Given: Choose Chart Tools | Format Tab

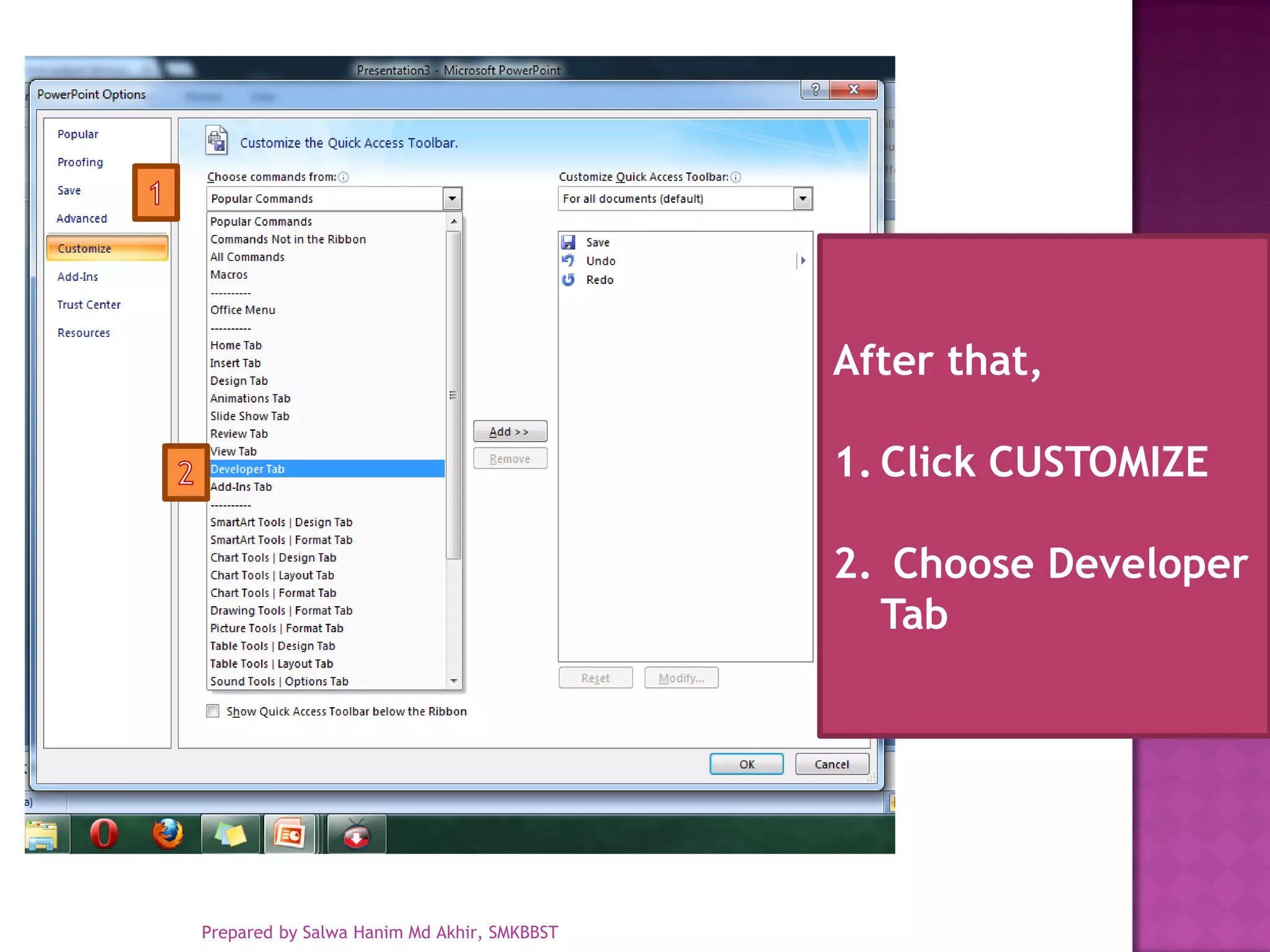Looking at the screenshot, I should tap(327, 593).
